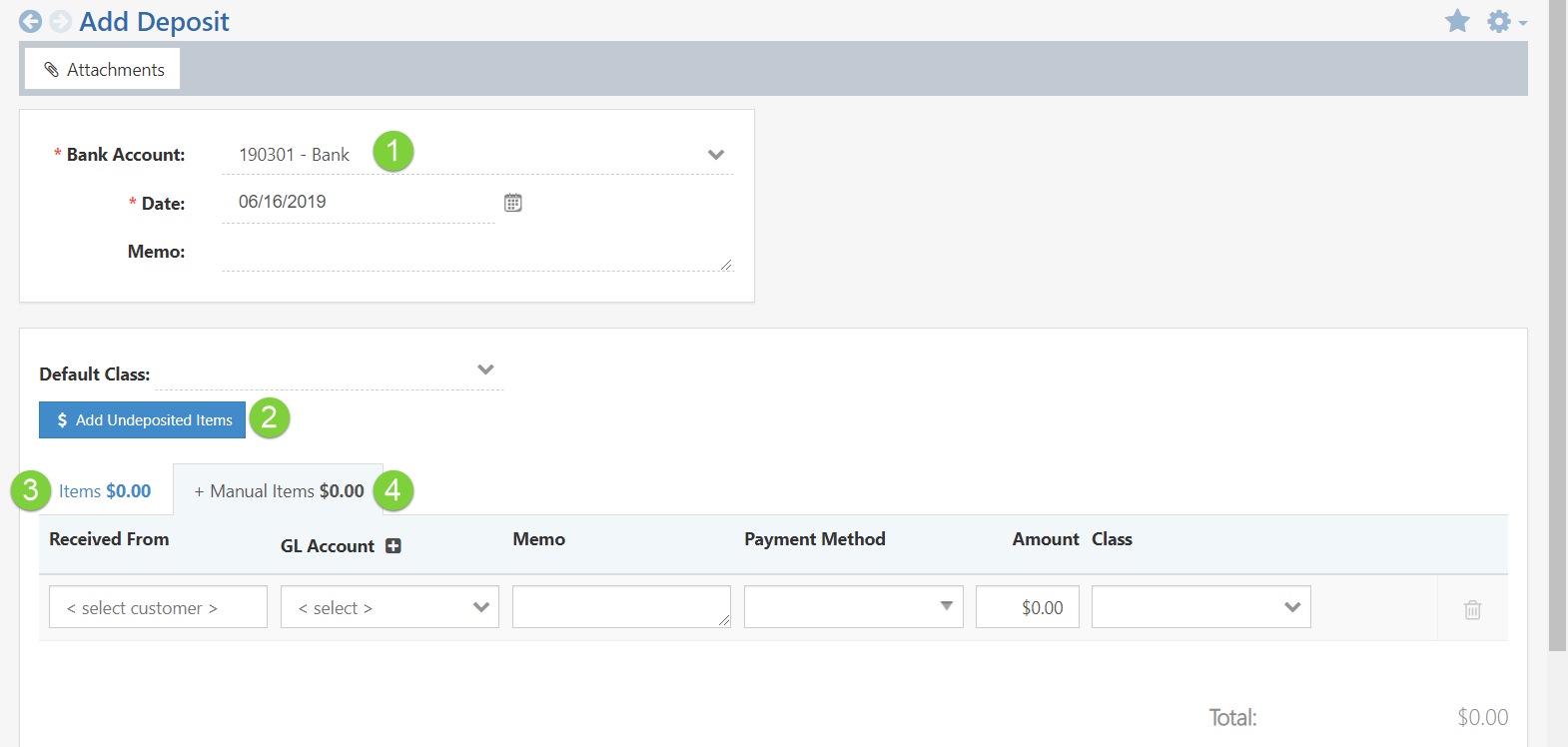
Task: Click the Payment Method column header
Action: pyautogui.click(x=815, y=539)
